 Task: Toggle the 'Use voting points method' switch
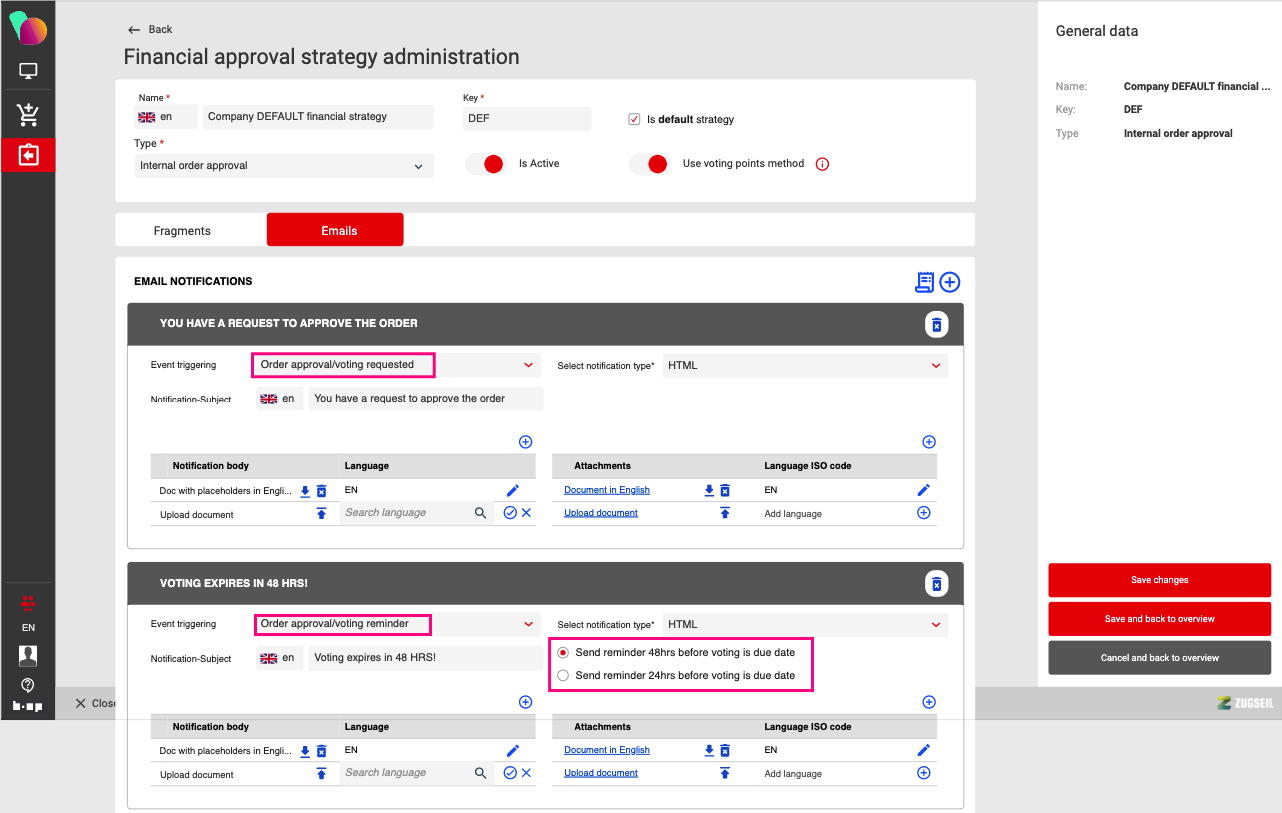pyautogui.click(x=649, y=164)
